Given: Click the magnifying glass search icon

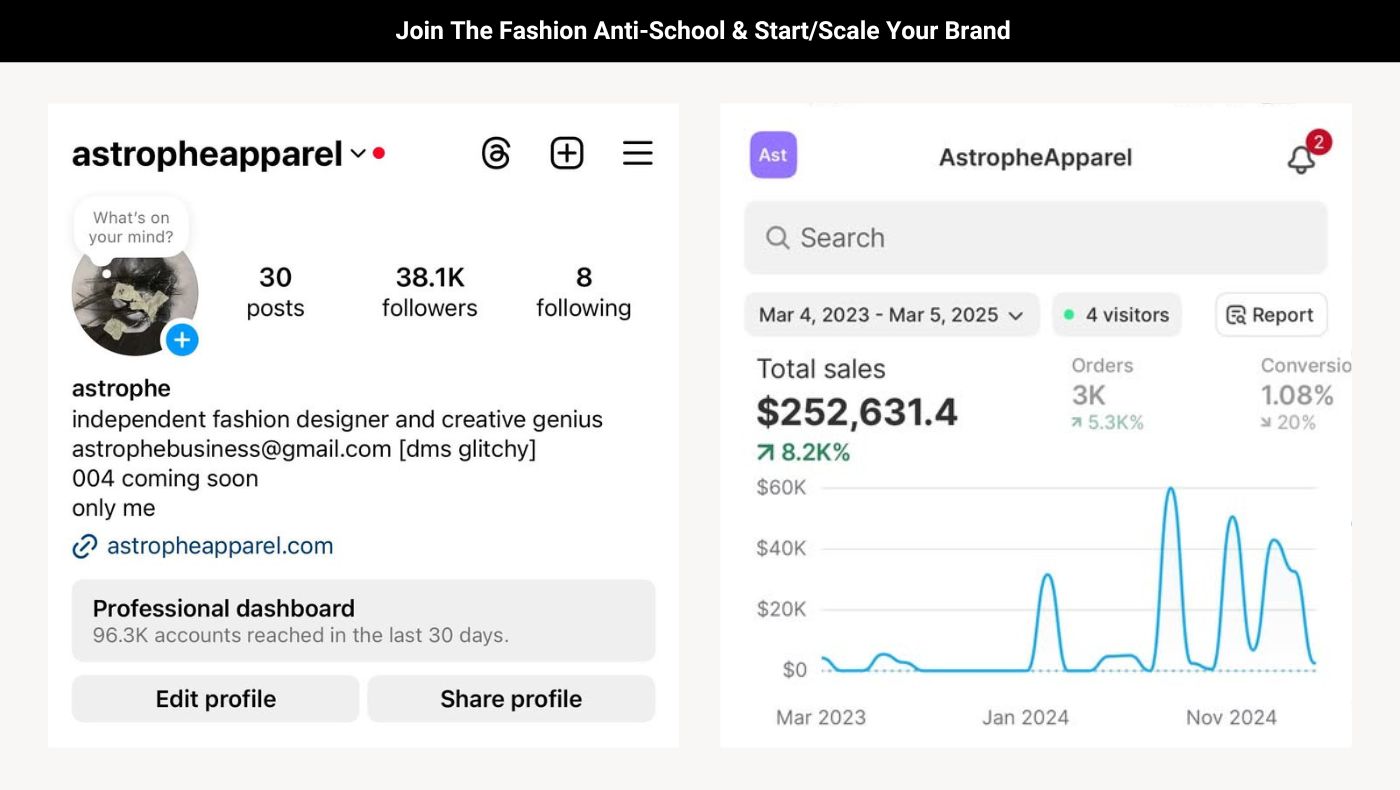Looking at the screenshot, I should (778, 238).
